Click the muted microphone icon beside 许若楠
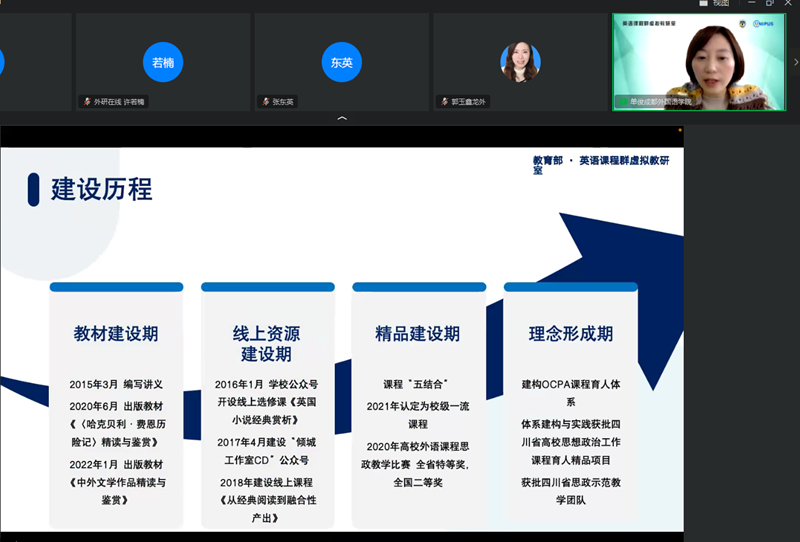The width and height of the screenshot is (800, 542). 88,102
